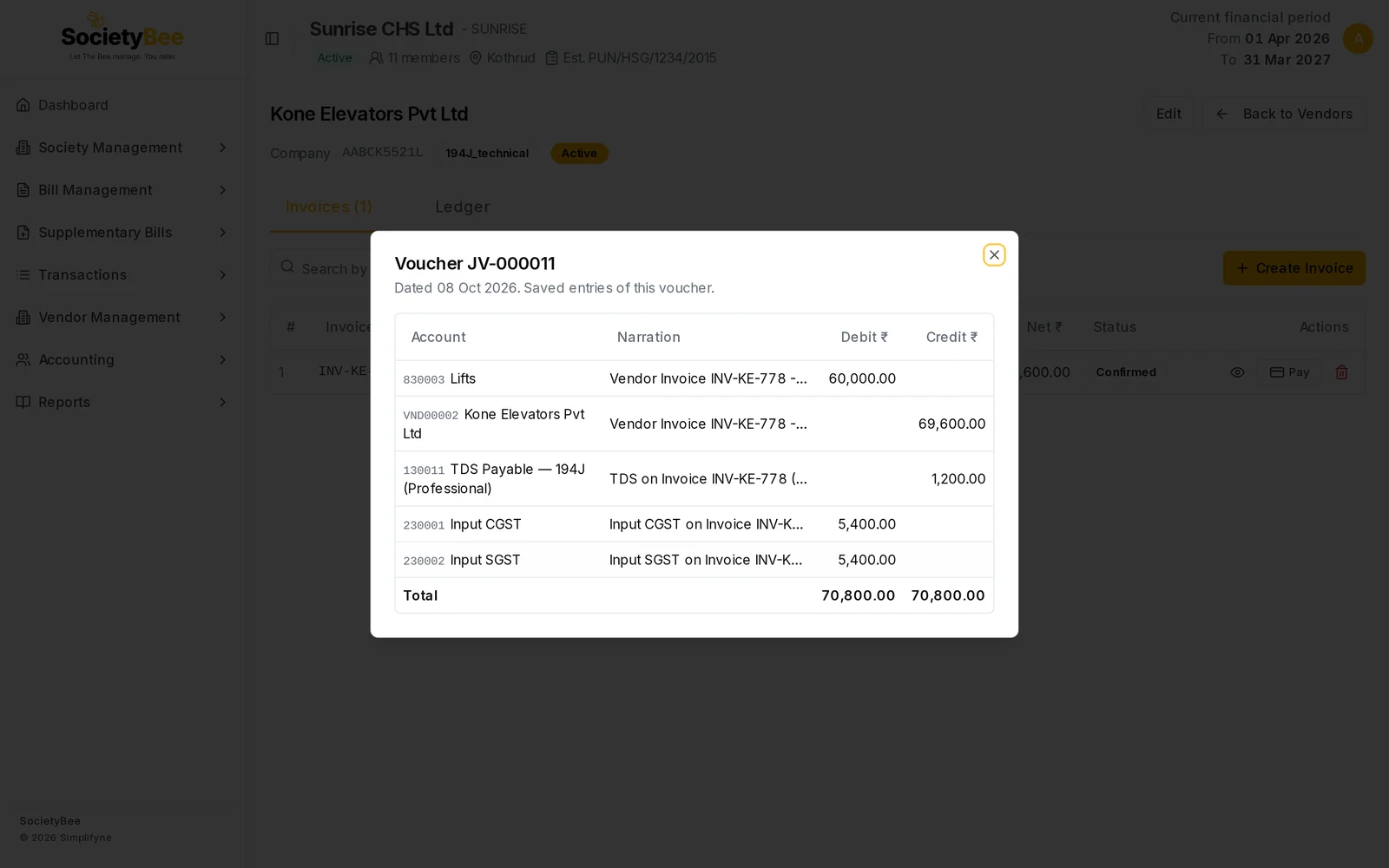Click the Reports book icon
This screenshot has height=868, width=1389.
[x=23, y=402]
